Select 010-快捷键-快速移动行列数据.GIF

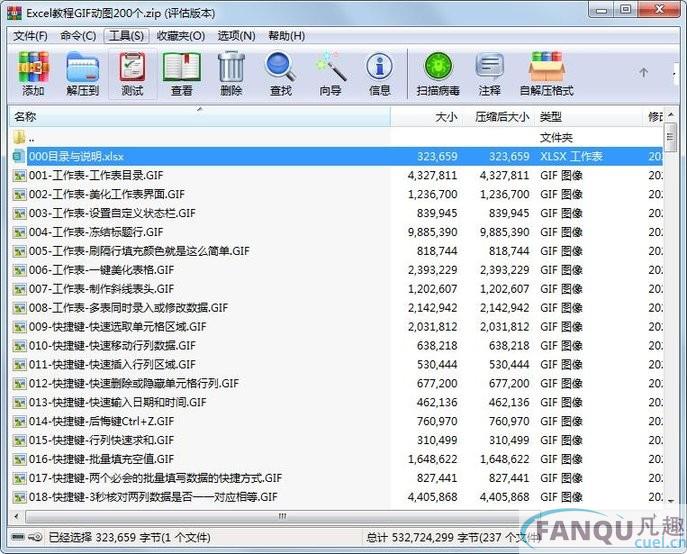tap(112, 346)
